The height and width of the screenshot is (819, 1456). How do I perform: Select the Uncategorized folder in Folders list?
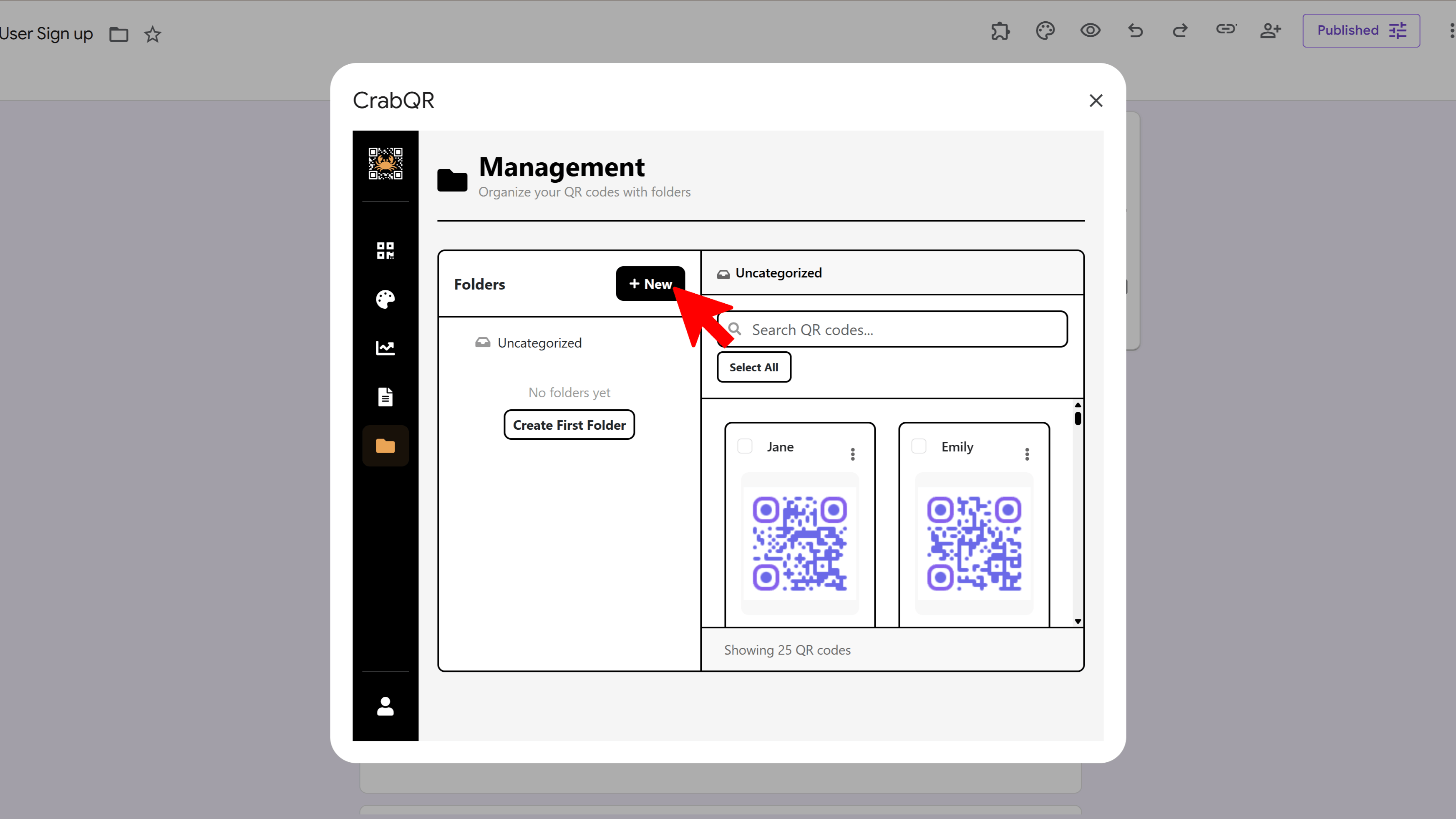(539, 343)
